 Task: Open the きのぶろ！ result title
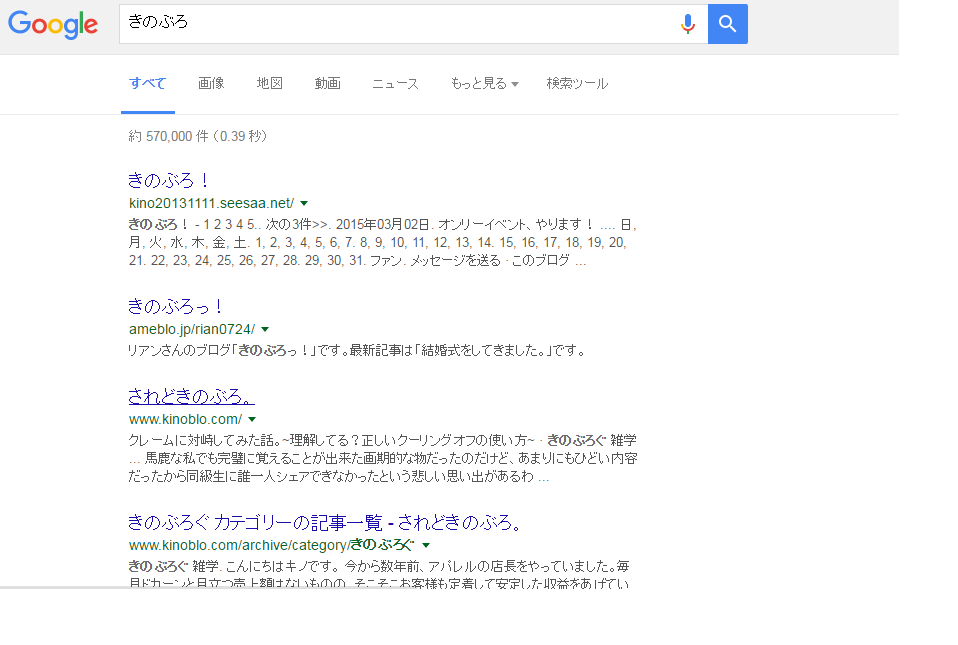pos(169,180)
